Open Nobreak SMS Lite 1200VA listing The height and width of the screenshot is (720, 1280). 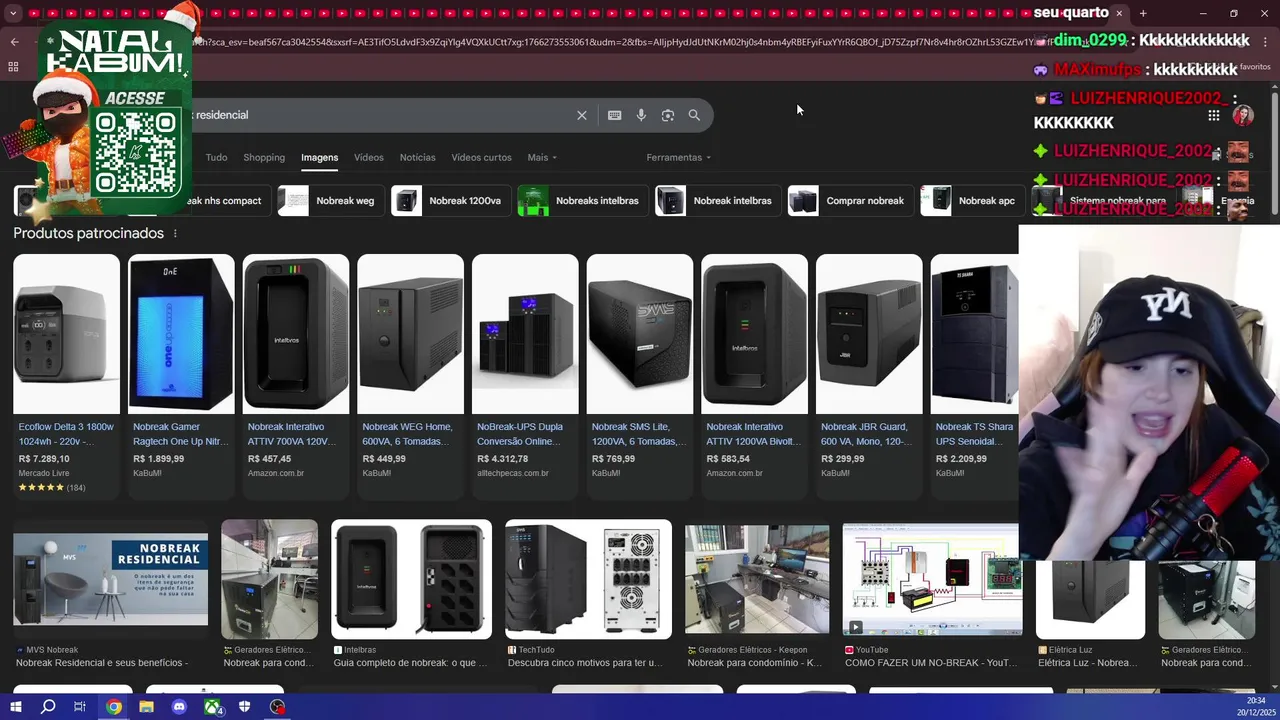tap(640, 376)
